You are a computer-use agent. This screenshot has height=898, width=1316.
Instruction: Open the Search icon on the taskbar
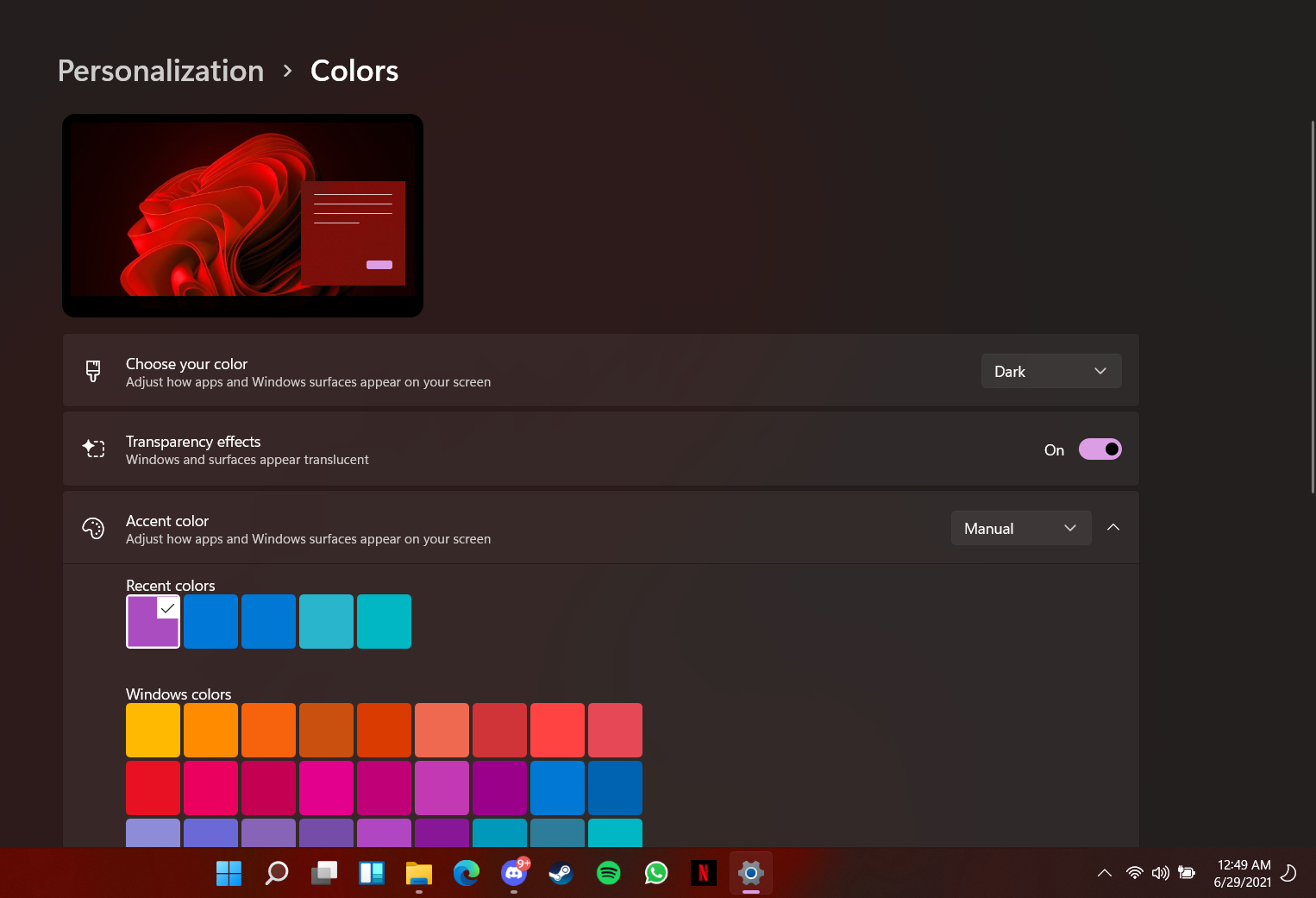[276, 873]
